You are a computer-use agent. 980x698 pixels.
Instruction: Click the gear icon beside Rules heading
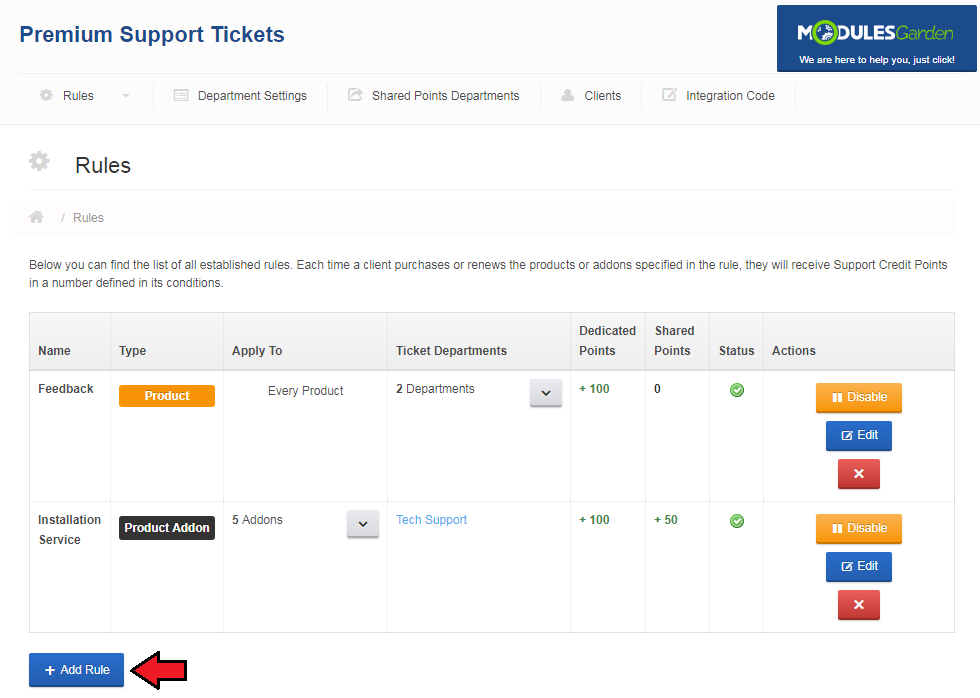39,161
